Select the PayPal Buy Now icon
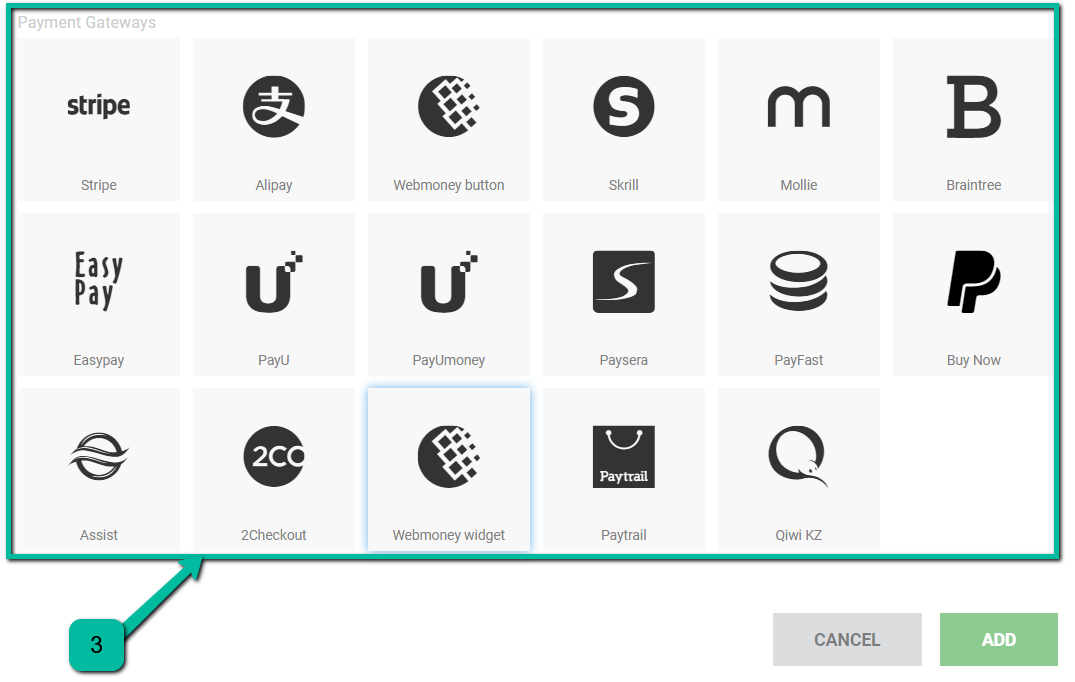 point(974,282)
